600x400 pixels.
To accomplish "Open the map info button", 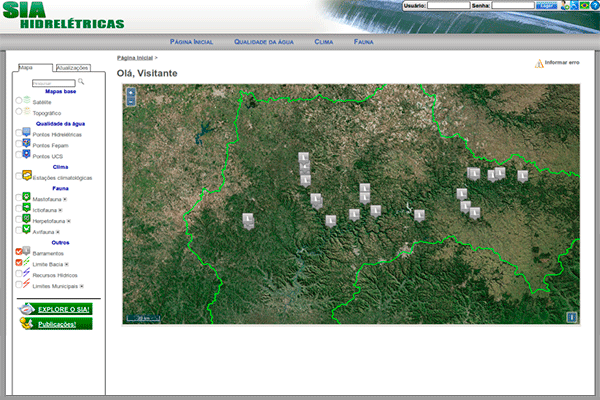I will 571,317.
